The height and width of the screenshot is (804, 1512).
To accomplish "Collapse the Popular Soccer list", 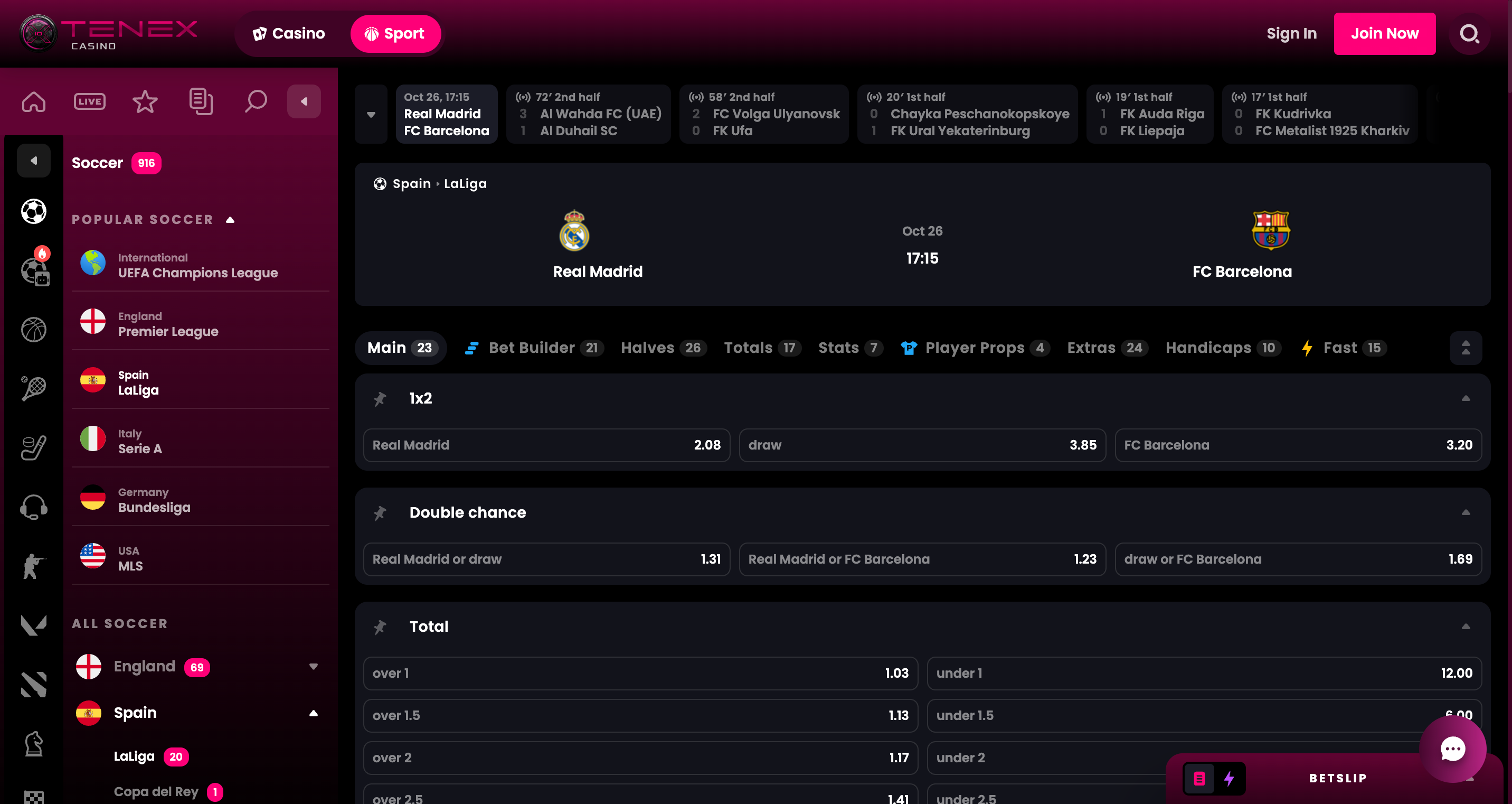I will [x=230, y=220].
